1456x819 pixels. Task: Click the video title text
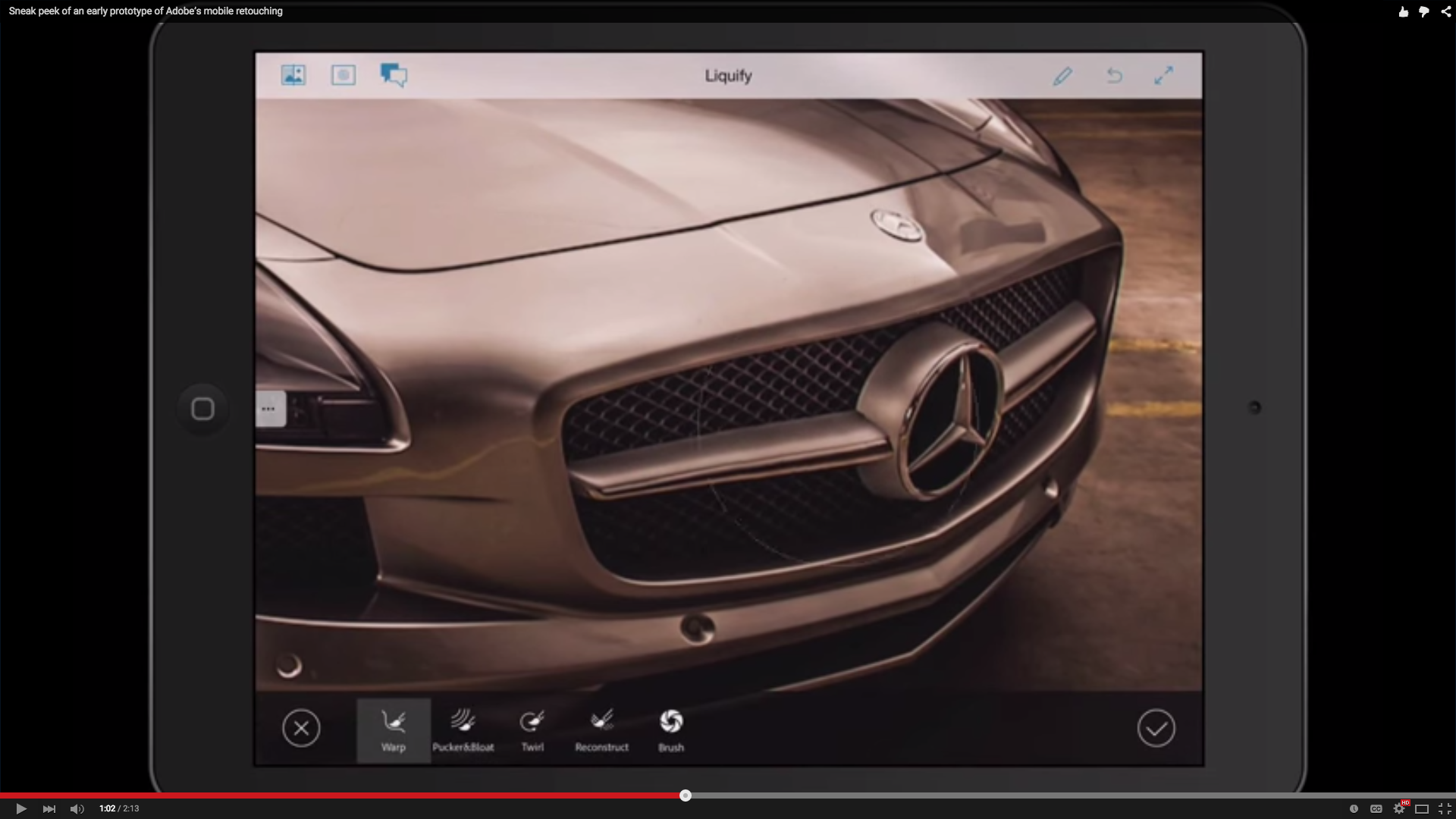pyautogui.click(x=146, y=11)
